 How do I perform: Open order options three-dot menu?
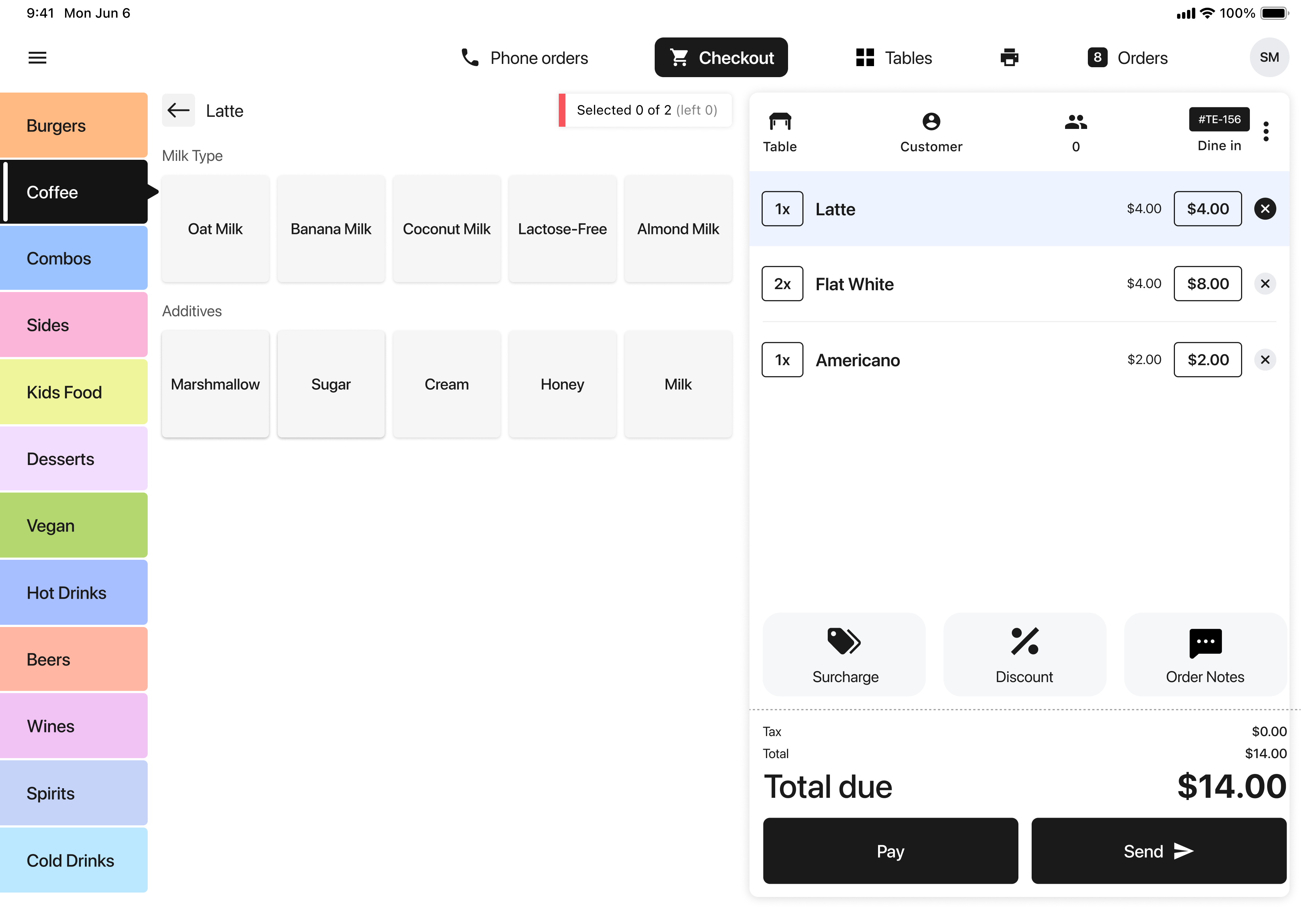pyautogui.click(x=1266, y=131)
